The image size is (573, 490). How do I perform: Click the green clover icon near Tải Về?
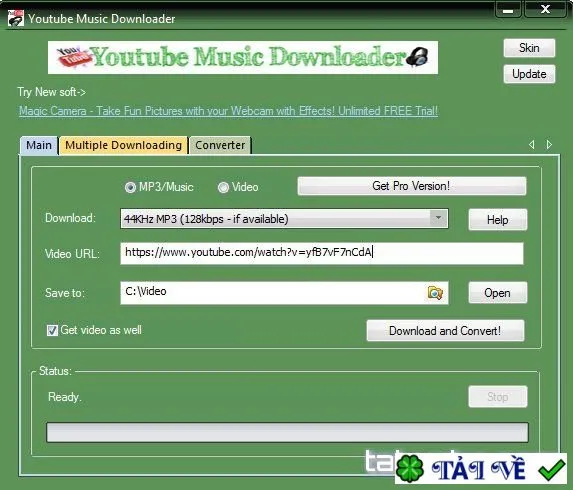point(410,468)
